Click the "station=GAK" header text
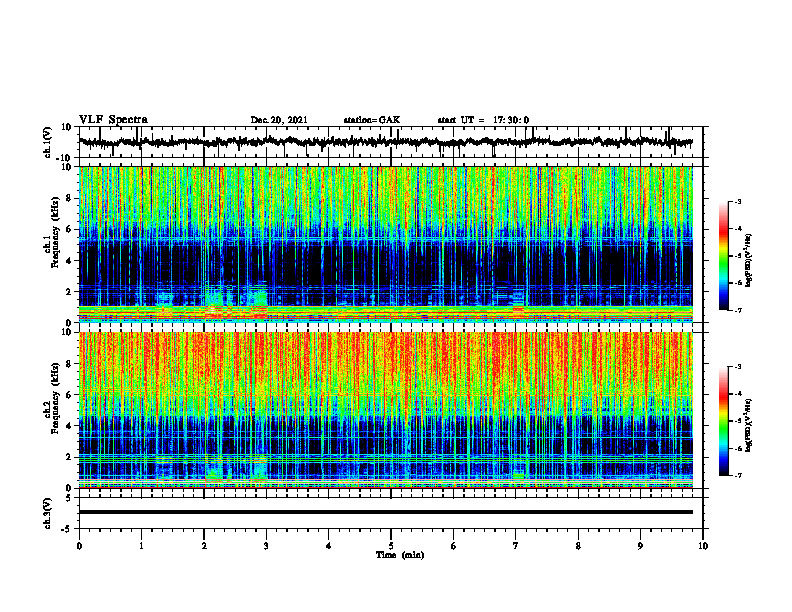 click(x=372, y=120)
